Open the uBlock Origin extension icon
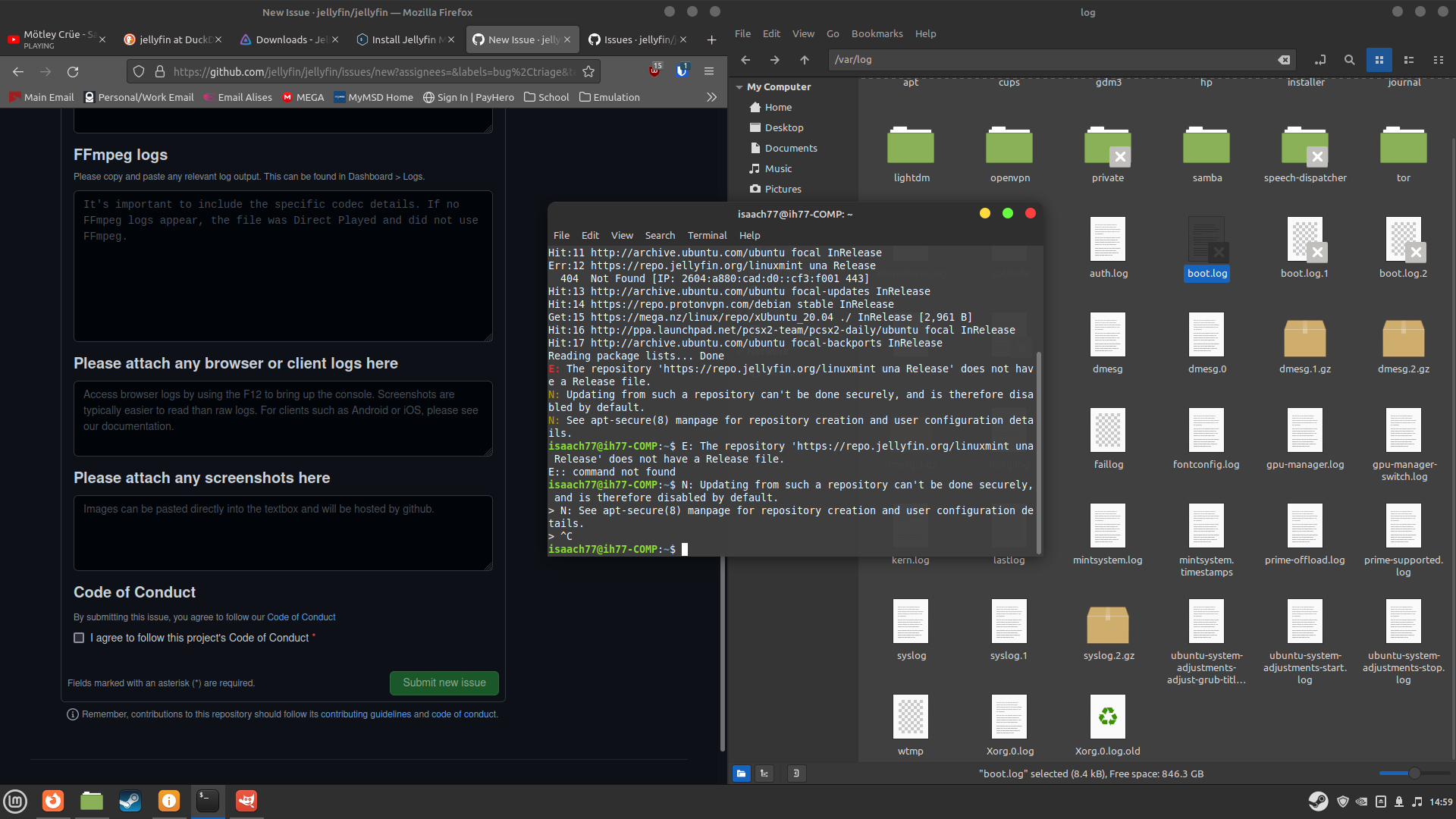This screenshot has height=819, width=1456. click(x=654, y=71)
